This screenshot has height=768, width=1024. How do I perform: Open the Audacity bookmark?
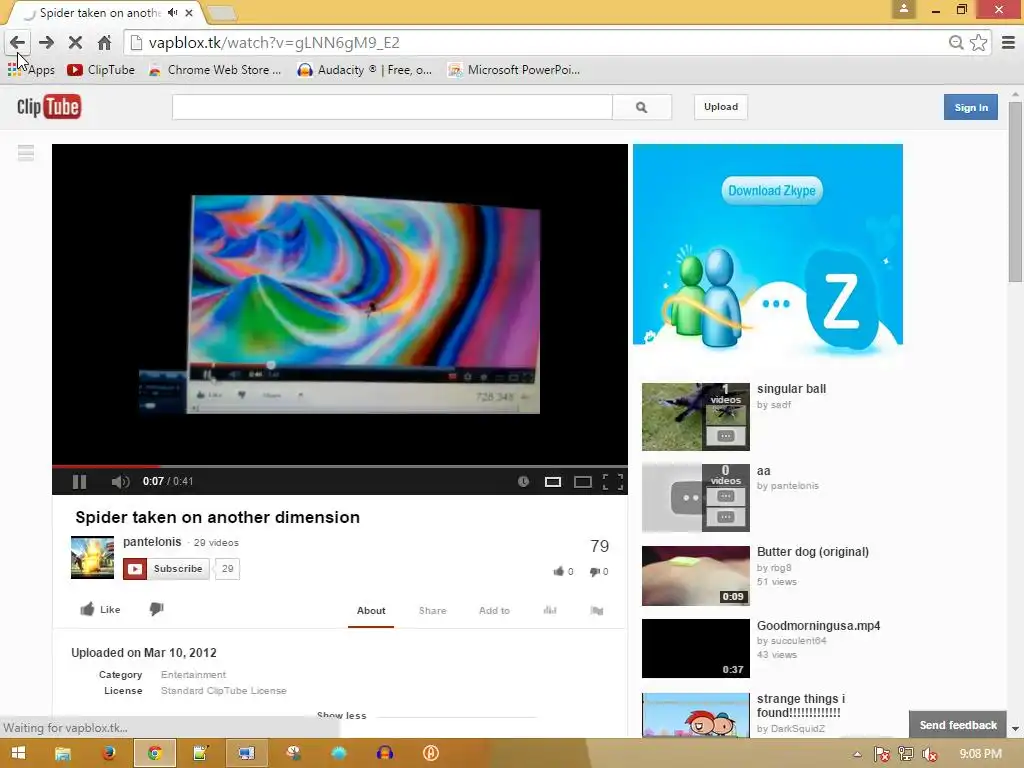pos(364,70)
